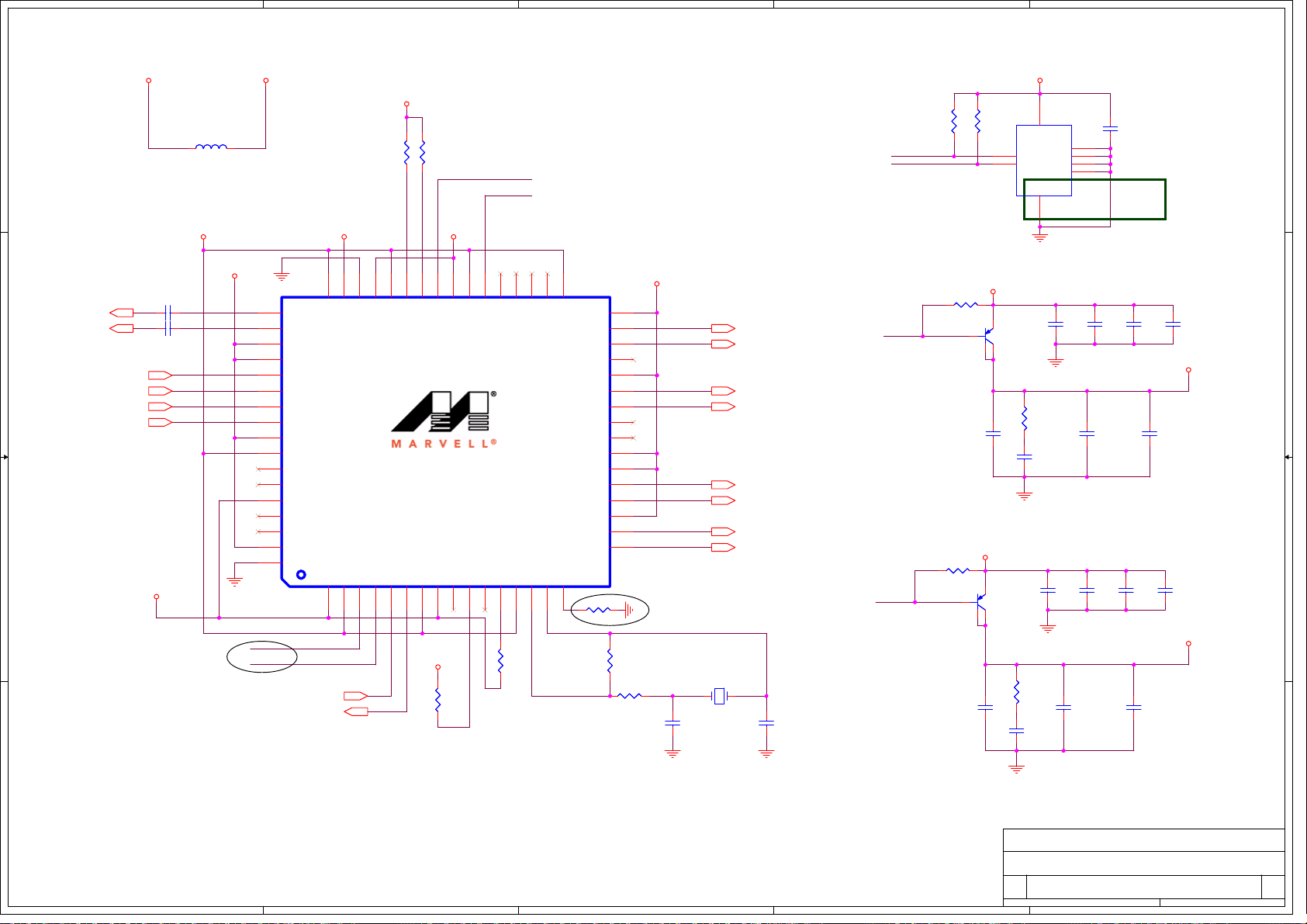This screenshot has width=1307, height=924.
Task: Click the left power terminal above the inductor
Action: click(148, 81)
